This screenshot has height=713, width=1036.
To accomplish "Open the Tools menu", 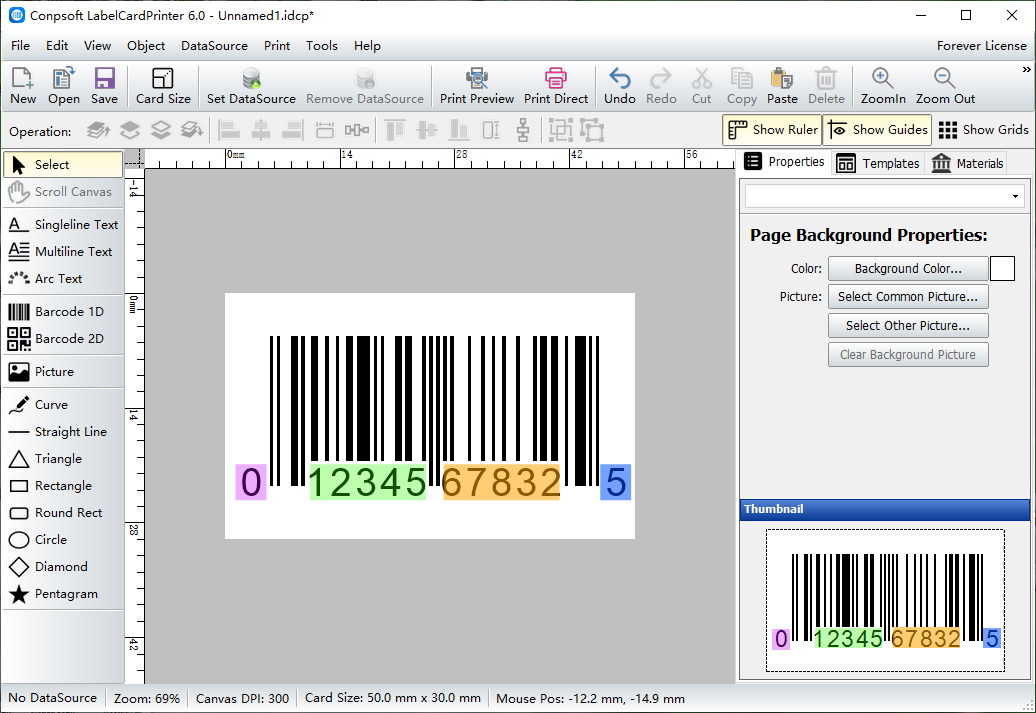I will pos(322,46).
